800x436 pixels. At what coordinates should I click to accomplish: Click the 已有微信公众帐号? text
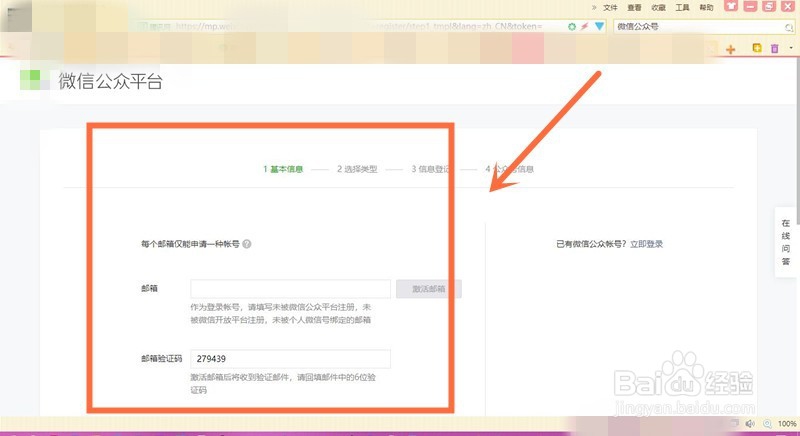coord(592,244)
